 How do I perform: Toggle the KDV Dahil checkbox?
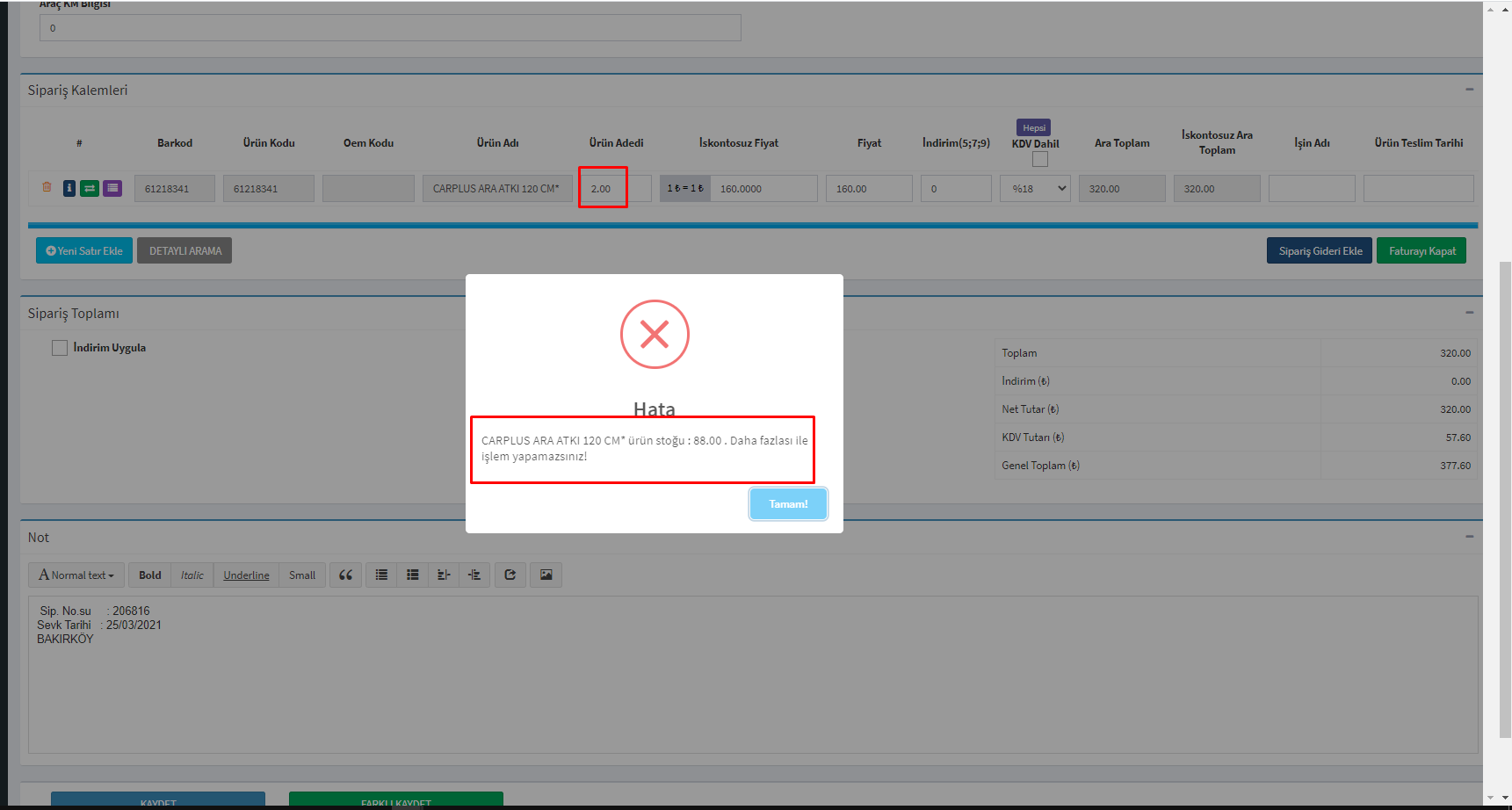[x=1040, y=159]
